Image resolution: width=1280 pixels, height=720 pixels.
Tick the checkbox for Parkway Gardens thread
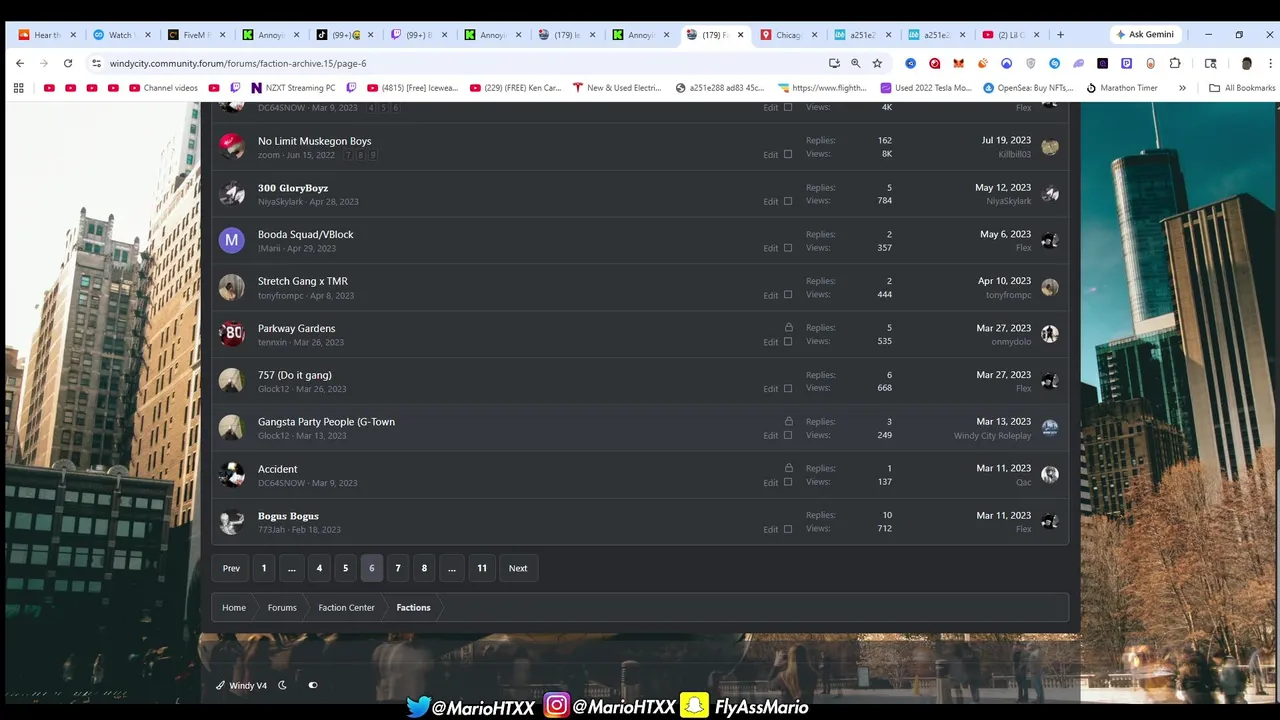(788, 342)
